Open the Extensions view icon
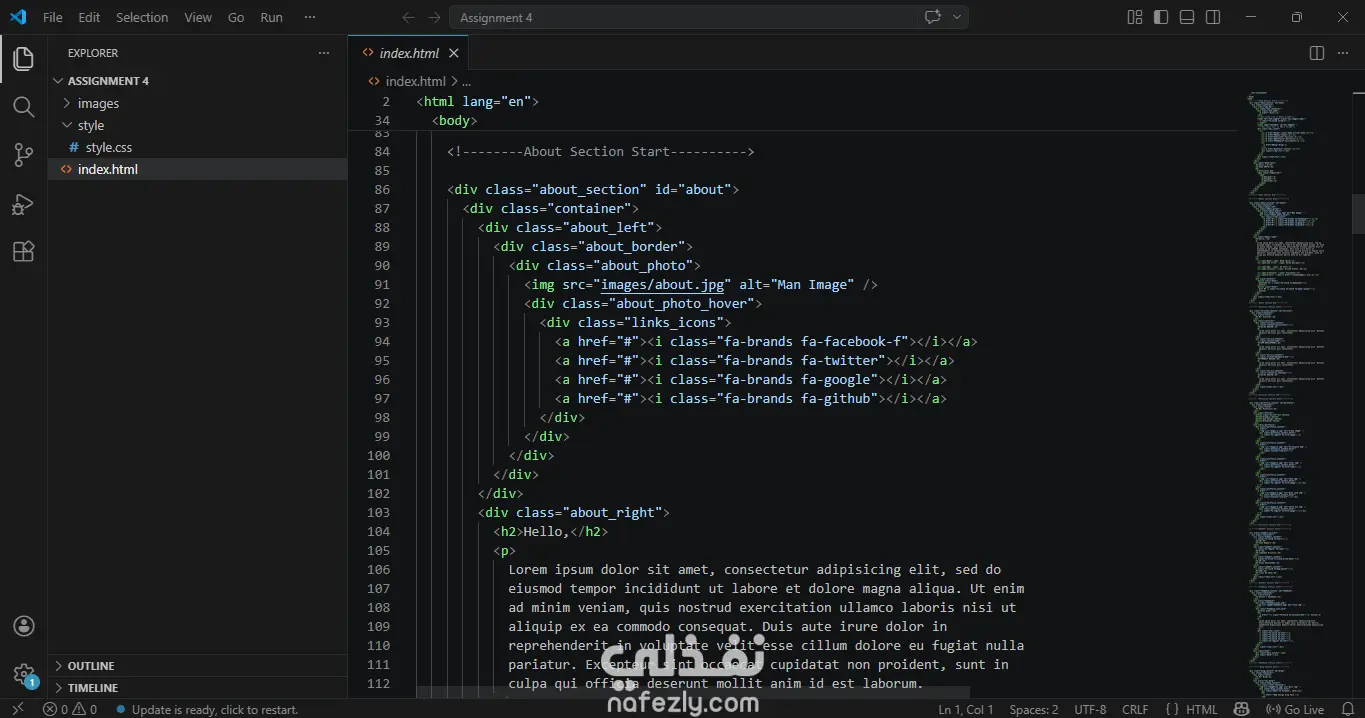 23,252
